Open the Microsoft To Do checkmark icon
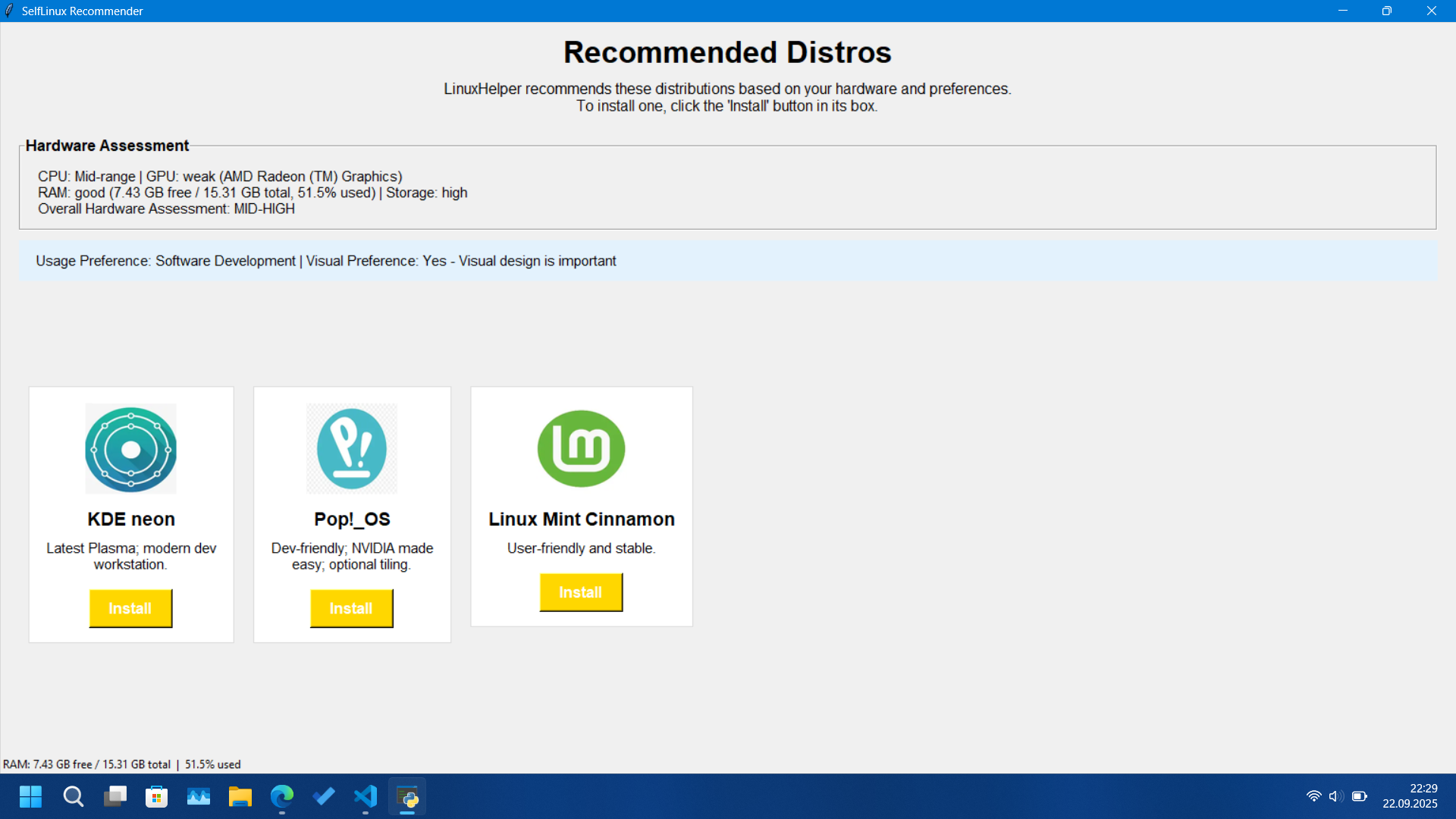The width and height of the screenshot is (1456, 819). tap(324, 796)
